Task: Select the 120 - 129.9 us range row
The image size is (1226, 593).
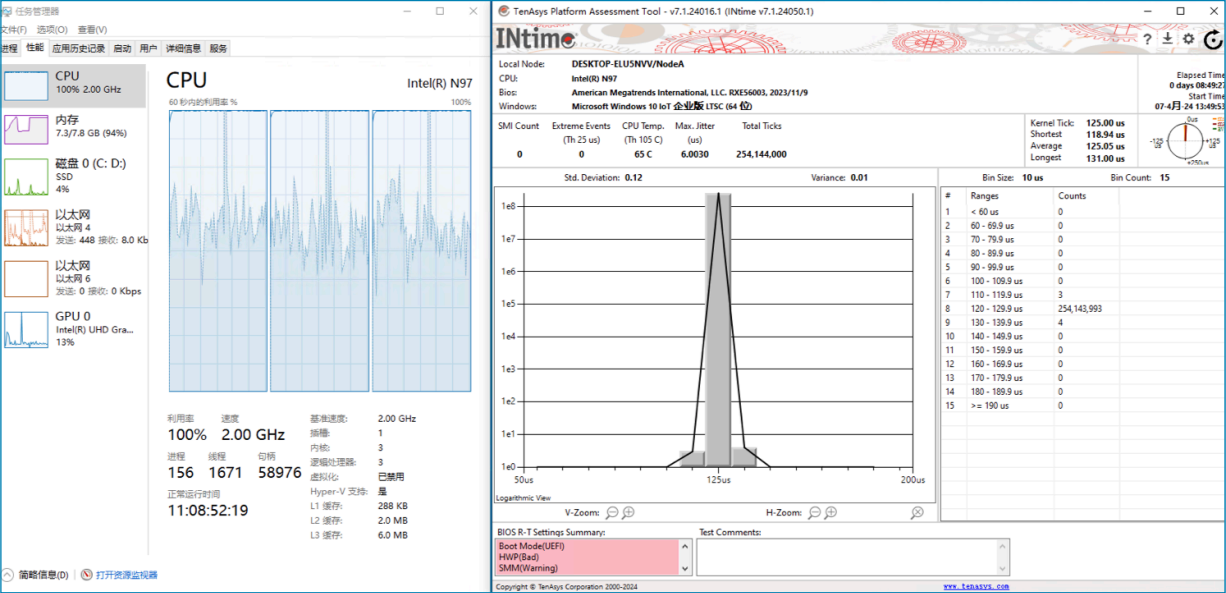Action: (x=1083, y=309)
